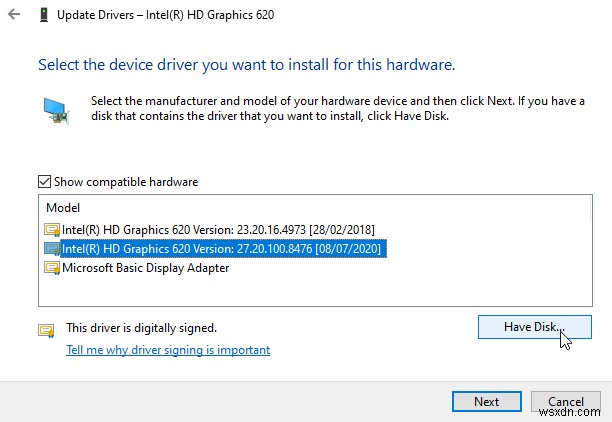Click the digitally signed certificate icon
This screenshot has width=612, height=422.
[x=45, y=329]
